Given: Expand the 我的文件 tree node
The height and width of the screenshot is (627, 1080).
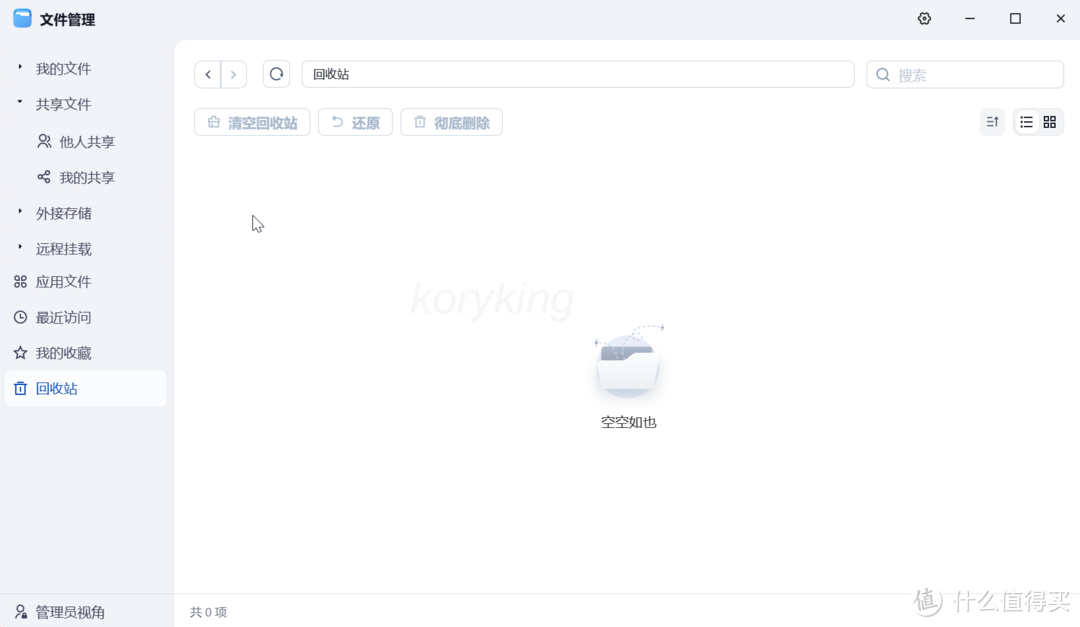Looking at the screenshot, I should click(20, 68).
